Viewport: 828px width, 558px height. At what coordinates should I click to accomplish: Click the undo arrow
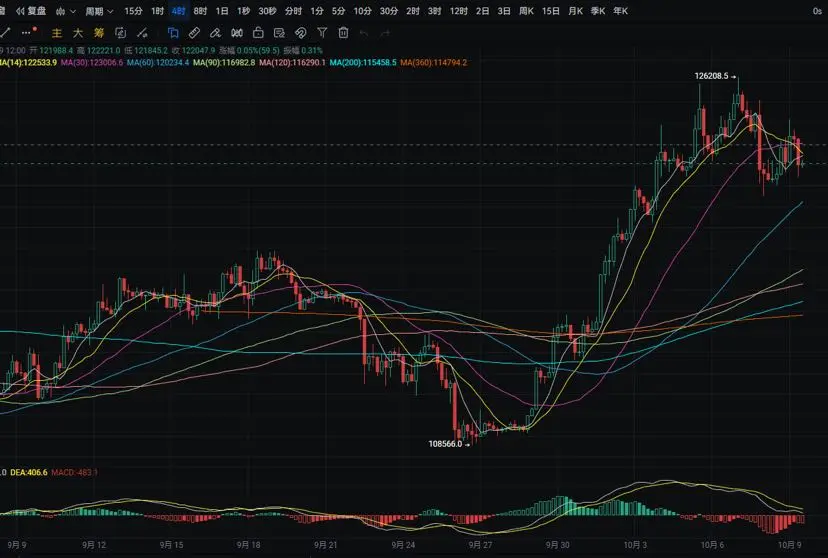click(364, 33)
